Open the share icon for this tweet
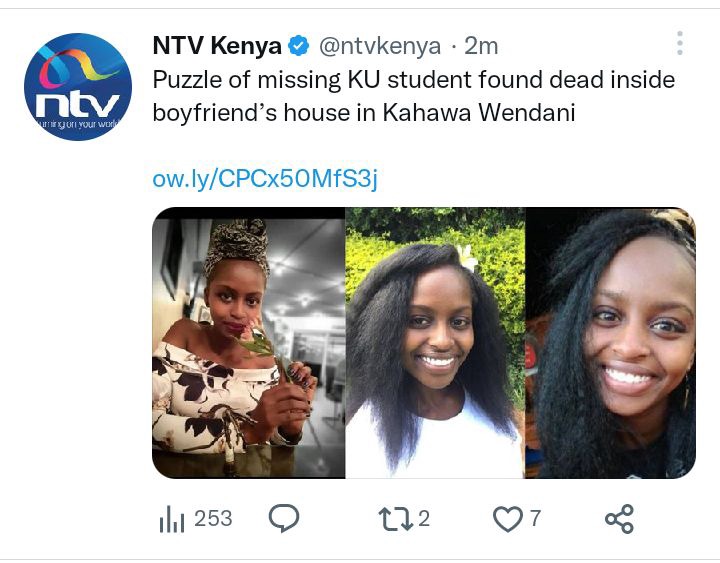Viewport: 720px width, 563px height. pyautogui.click(x=619, y=519)
